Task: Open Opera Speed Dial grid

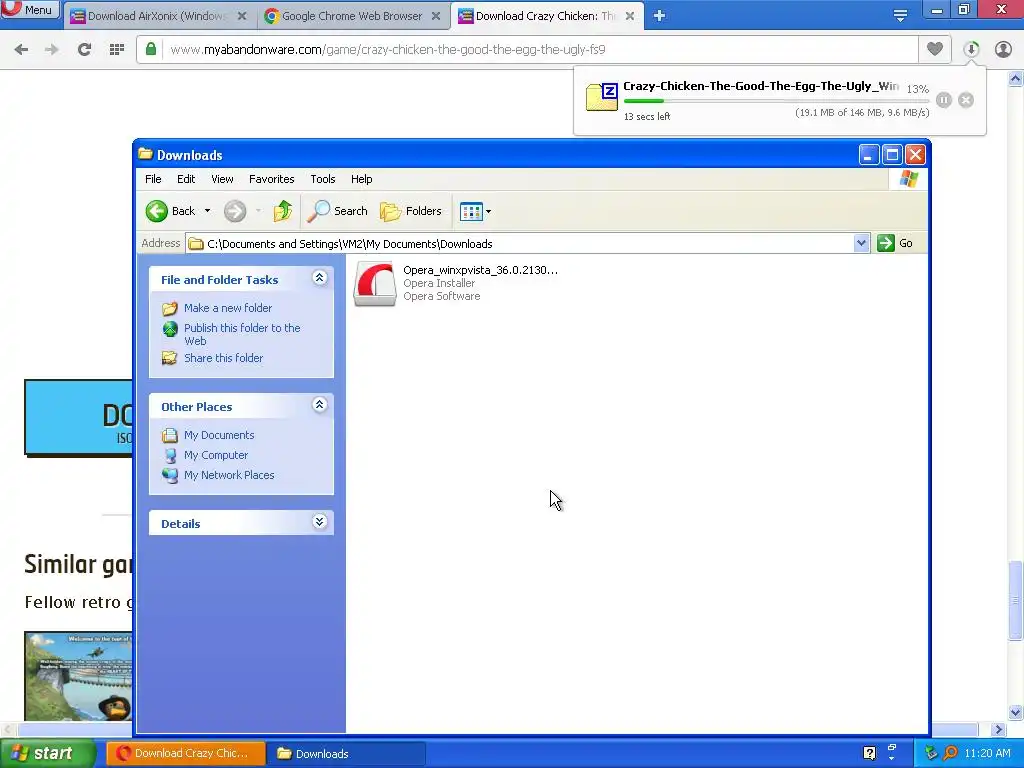Action: pos(117,49)
